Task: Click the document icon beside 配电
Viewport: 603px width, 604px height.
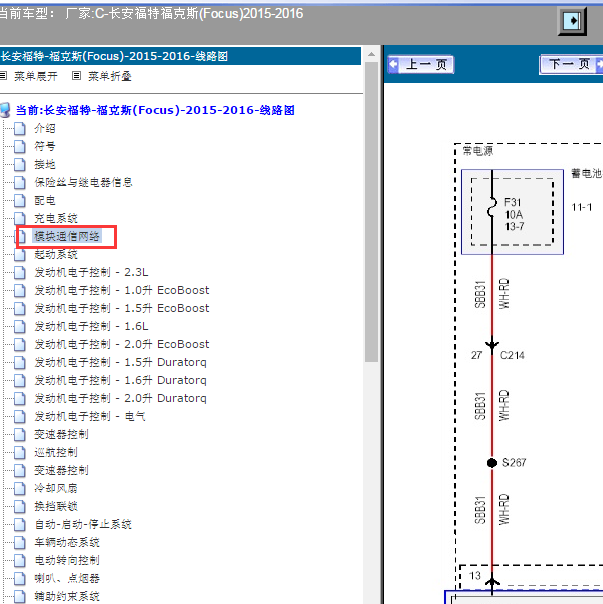Action: point(20,200)
